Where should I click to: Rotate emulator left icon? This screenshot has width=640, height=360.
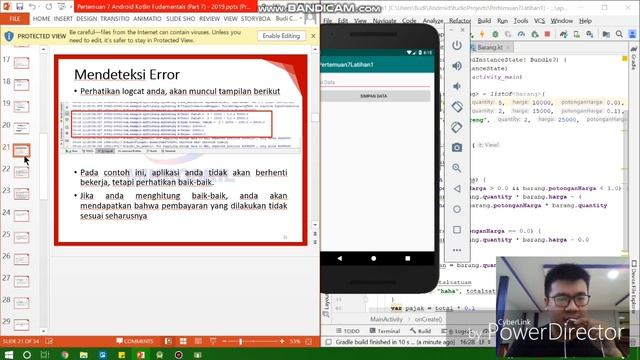[x=457, y=107]
